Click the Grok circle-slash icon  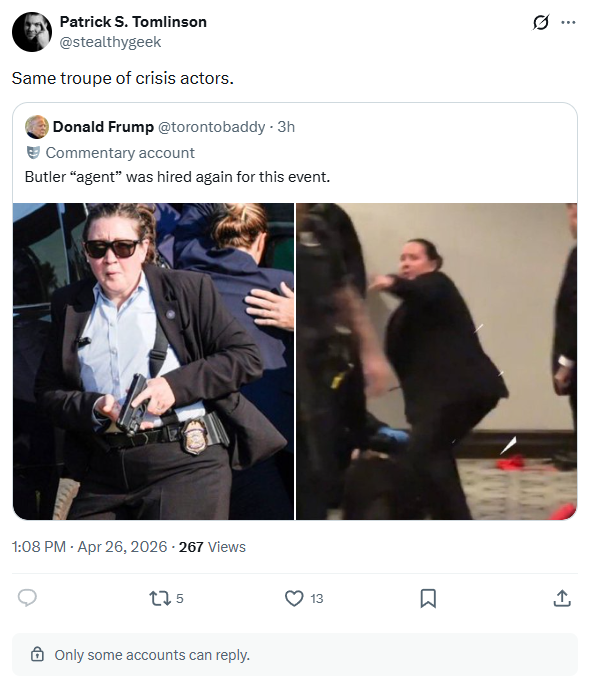point(541,22)
